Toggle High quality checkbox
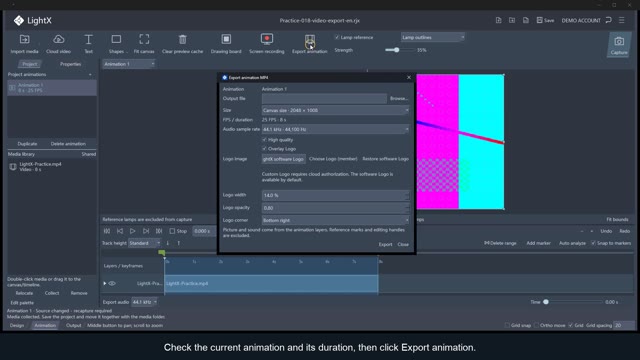Screen dimensions: 640x360 click(264, 140)
